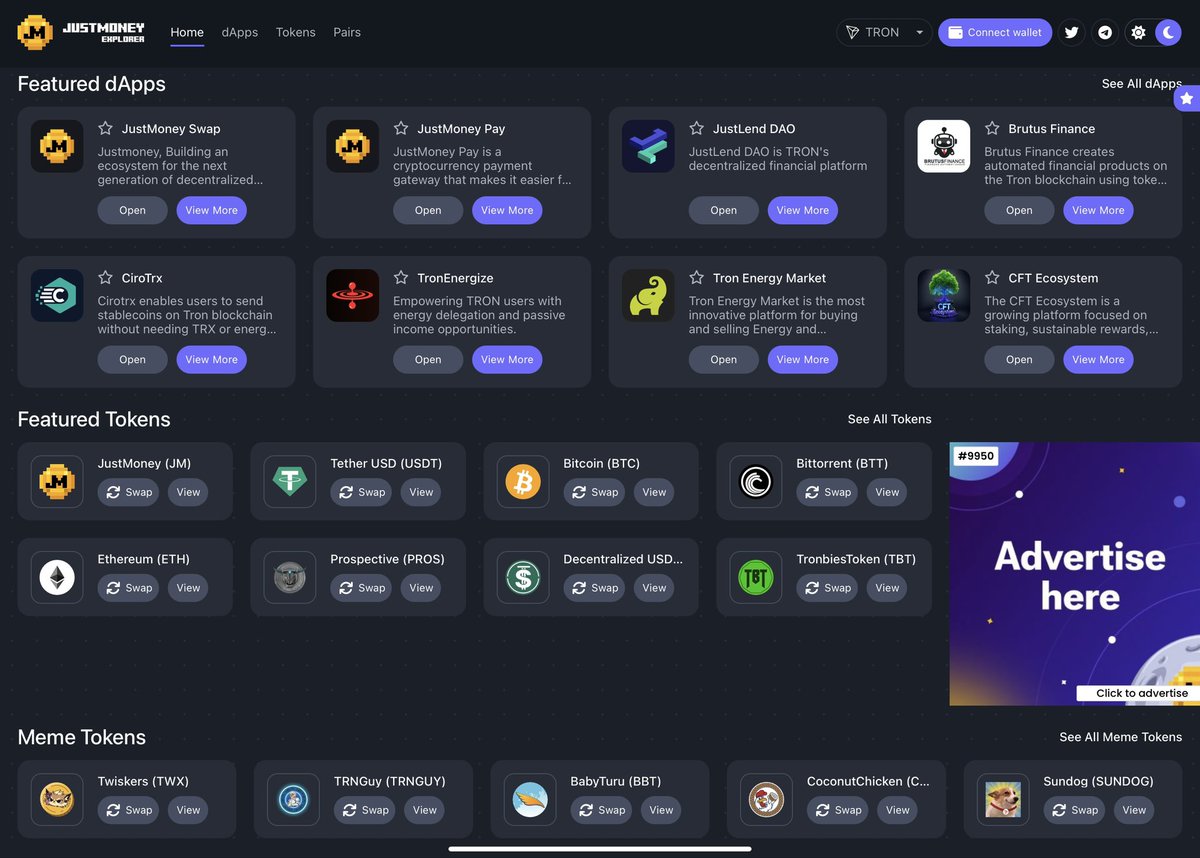1200x858 pixels.
Task: Click See All dApps link
Action: 1142,83
